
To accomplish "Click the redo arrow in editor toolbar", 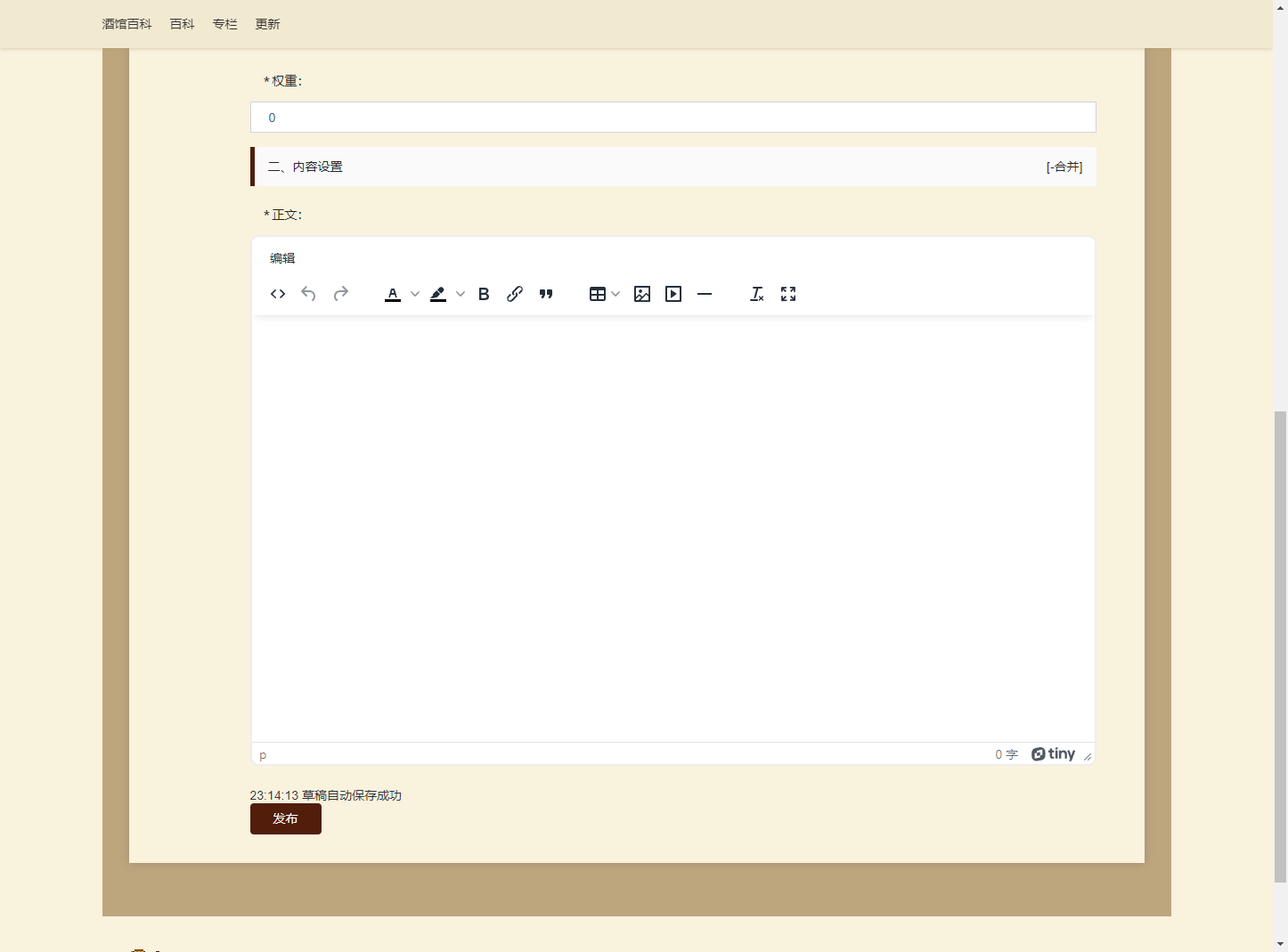I will [340, 294].
